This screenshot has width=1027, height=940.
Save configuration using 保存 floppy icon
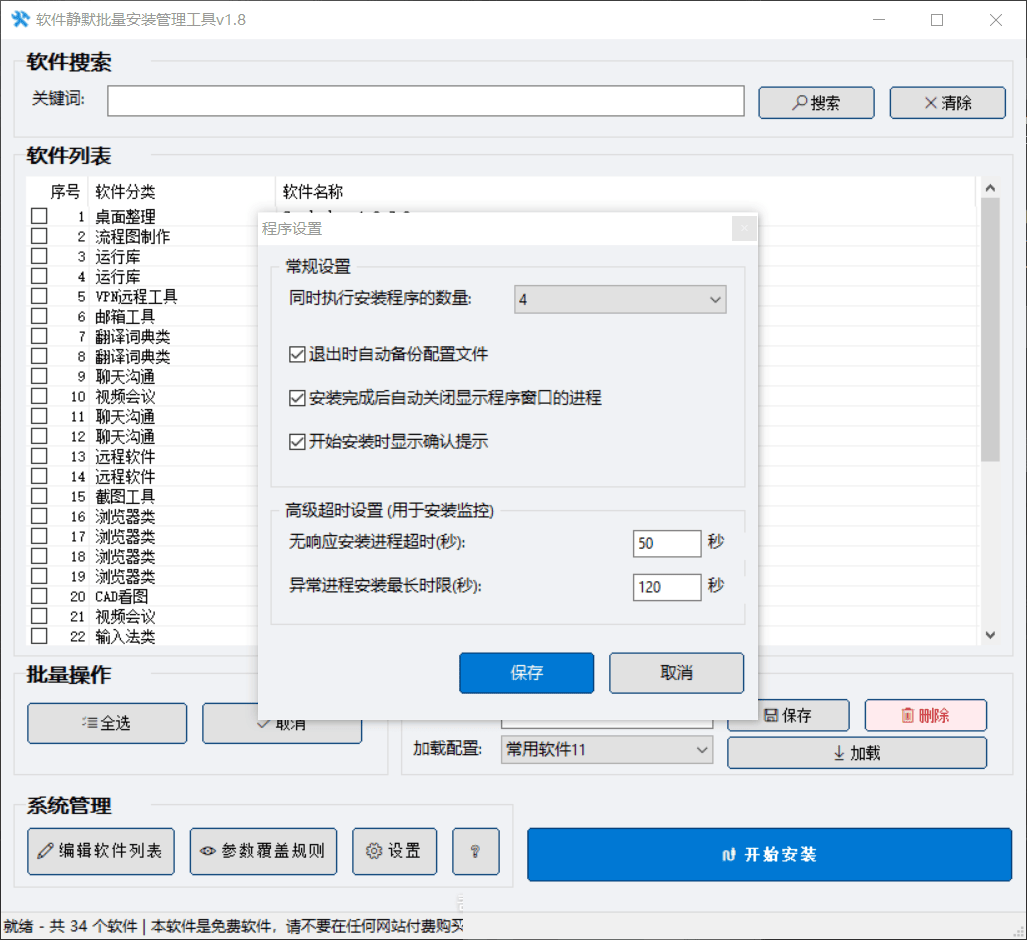(787, 715)
